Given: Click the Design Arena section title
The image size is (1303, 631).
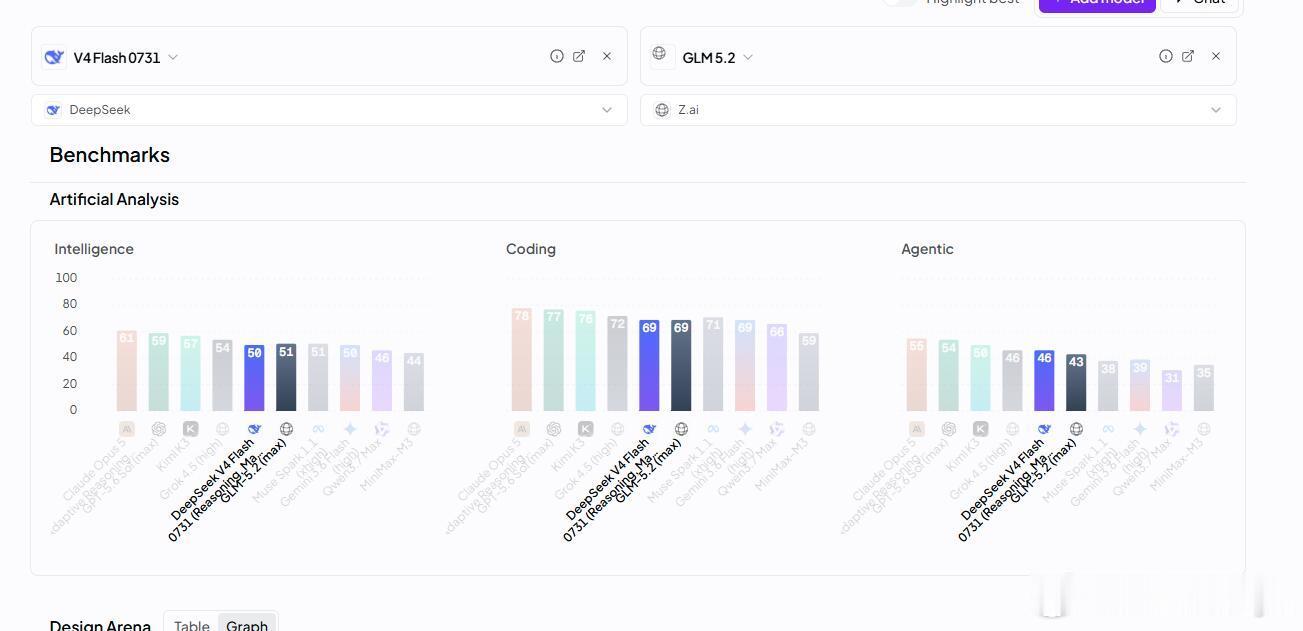Looking at the screenshot, I should pos(100,625).
